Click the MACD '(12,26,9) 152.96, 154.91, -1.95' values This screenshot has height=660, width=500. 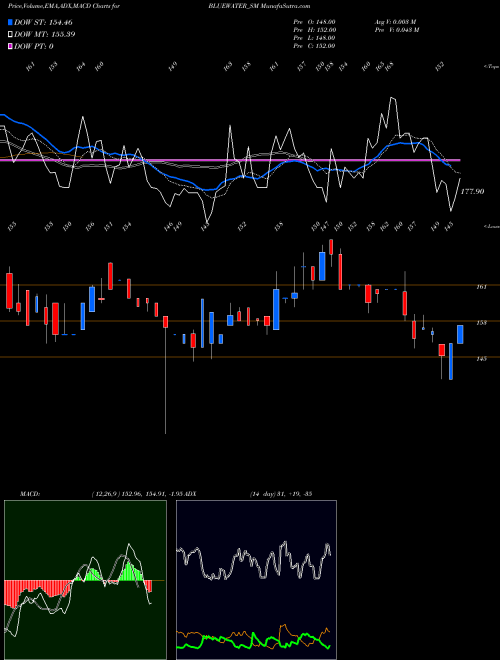tap(137, 494)
